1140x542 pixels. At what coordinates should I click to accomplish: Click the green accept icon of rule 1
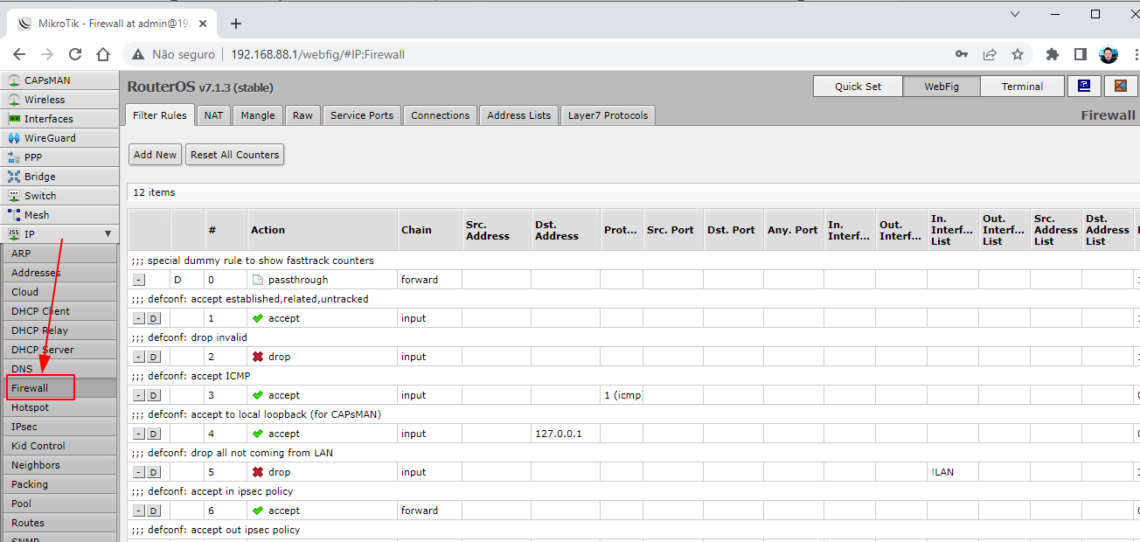point(257,318)
